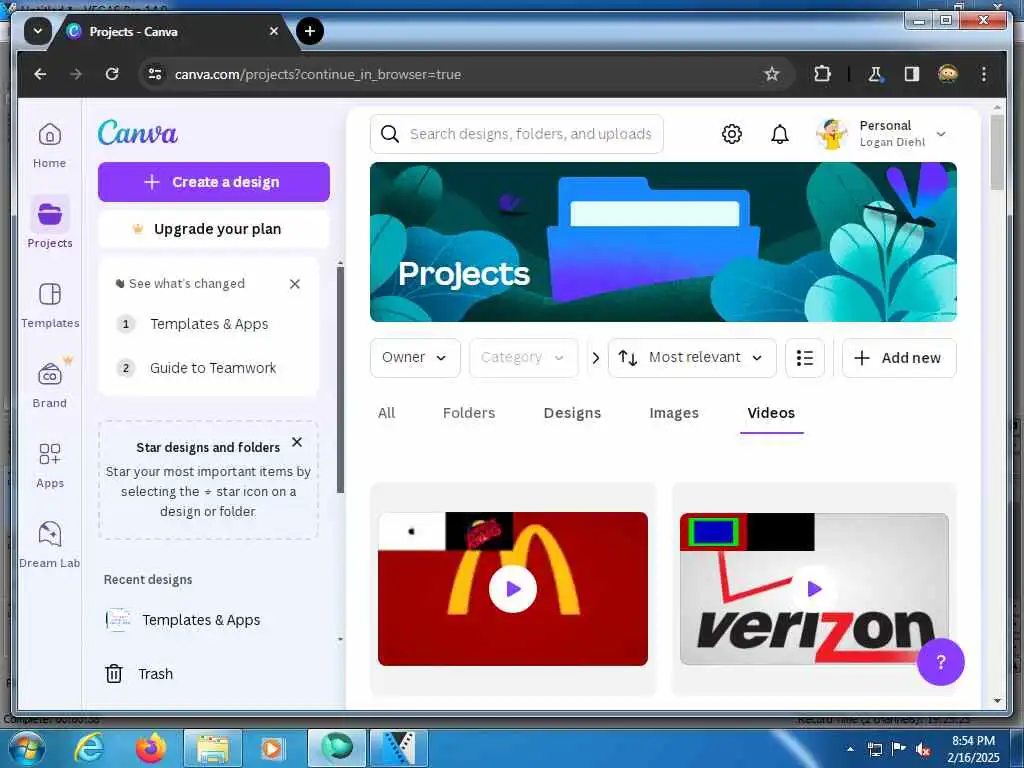The height and width of the screenshot is (768, 1024).
Task: Open the Templates section in sidebar
Action: point(50,304)
